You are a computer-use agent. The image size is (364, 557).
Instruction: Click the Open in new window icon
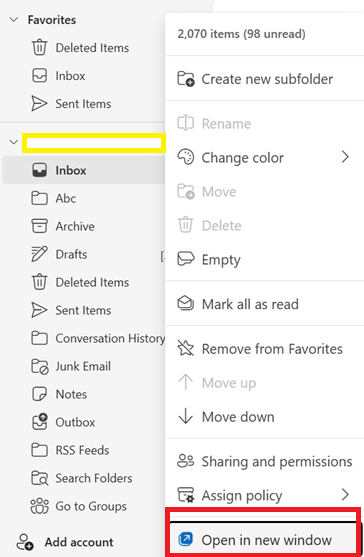(185, 539)
